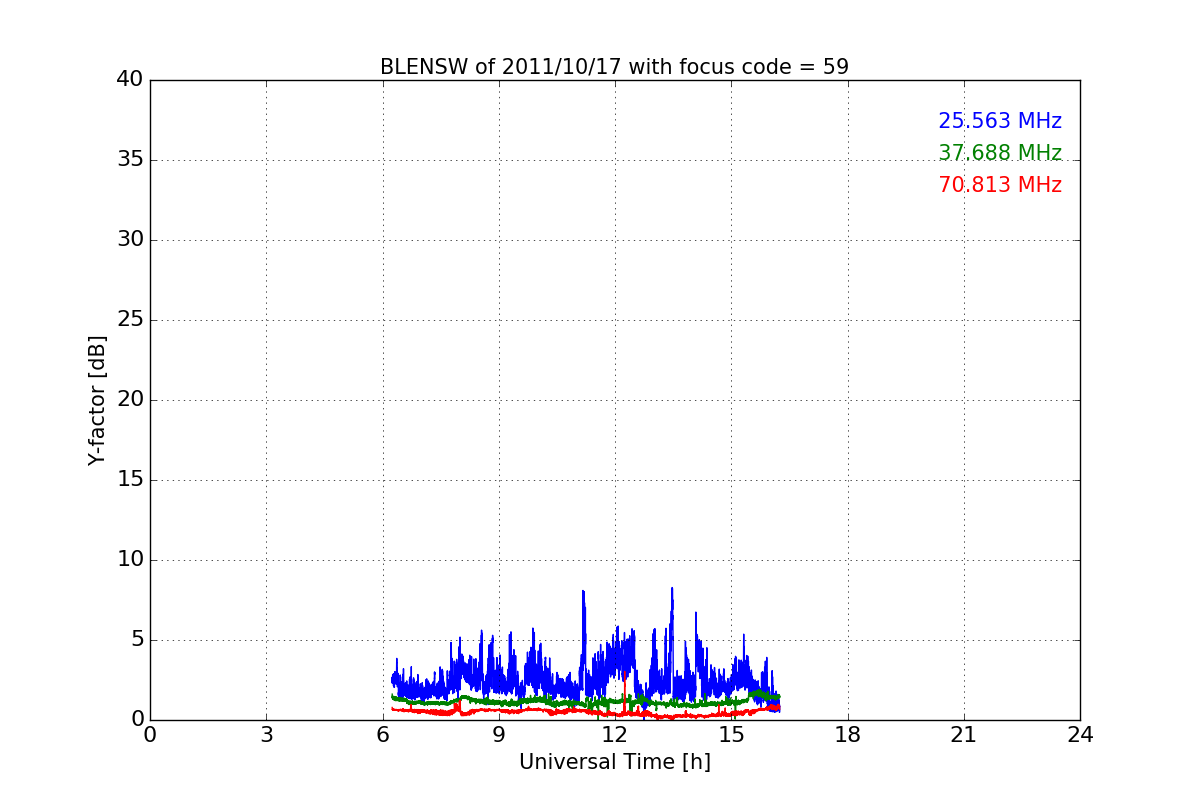Click the y-axis tick label 35
The height and width of the screenshot is (800, 1200).
130,160
